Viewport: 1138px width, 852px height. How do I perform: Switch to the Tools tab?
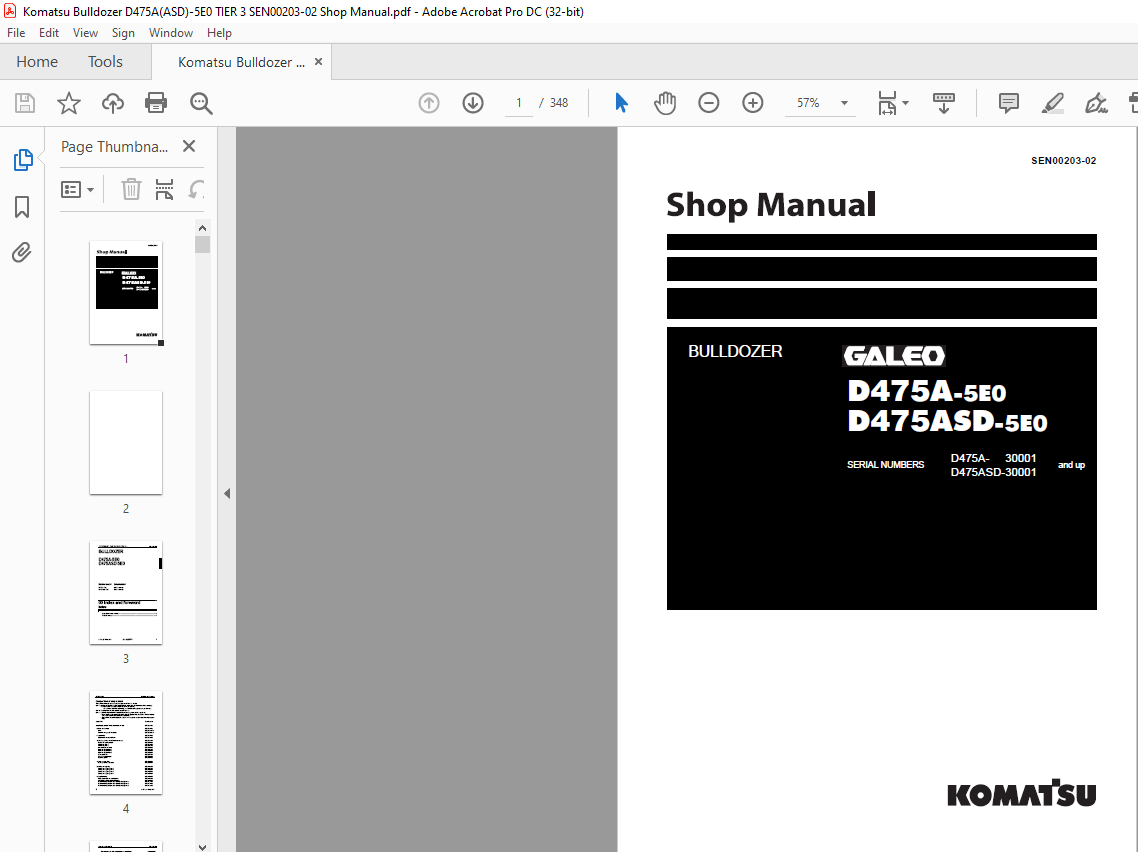click(105, 62)
